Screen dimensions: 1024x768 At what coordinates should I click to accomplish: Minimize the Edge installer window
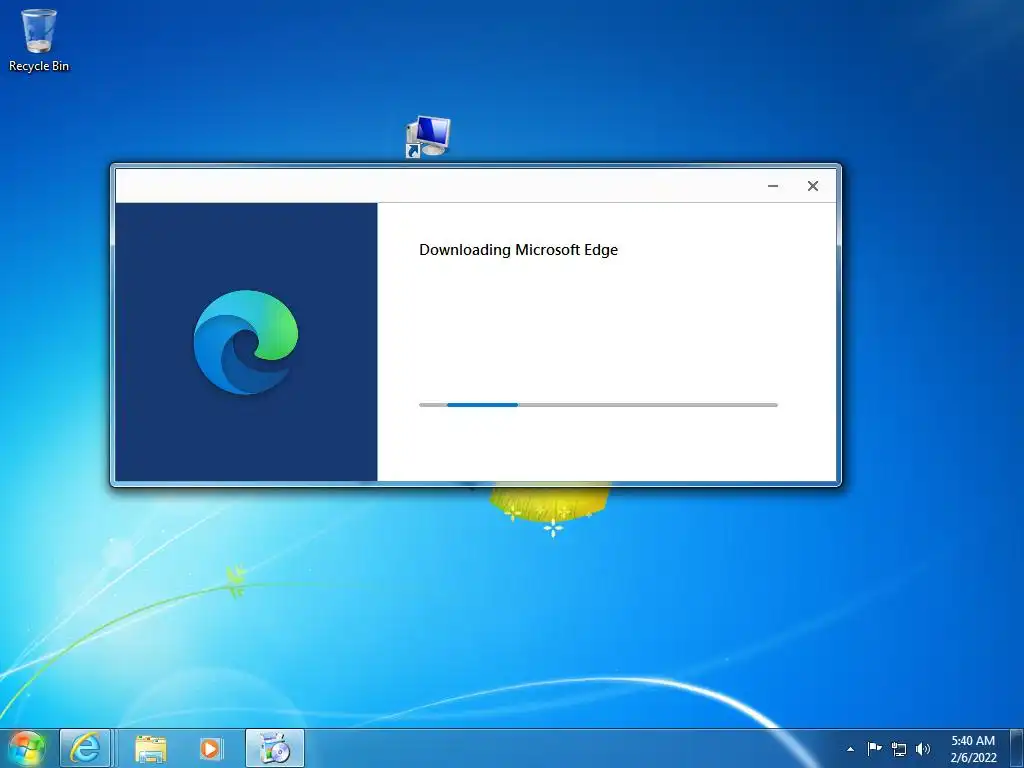click(773, 186)
